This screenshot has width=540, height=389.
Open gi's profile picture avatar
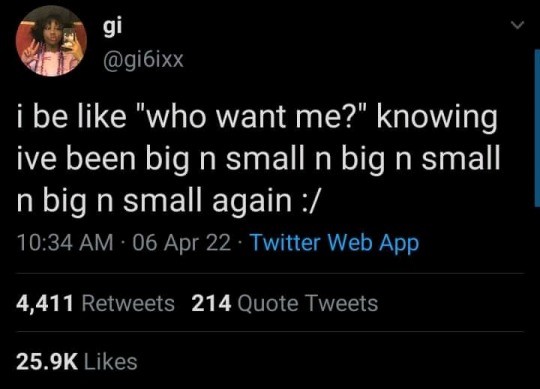(51, 41)
